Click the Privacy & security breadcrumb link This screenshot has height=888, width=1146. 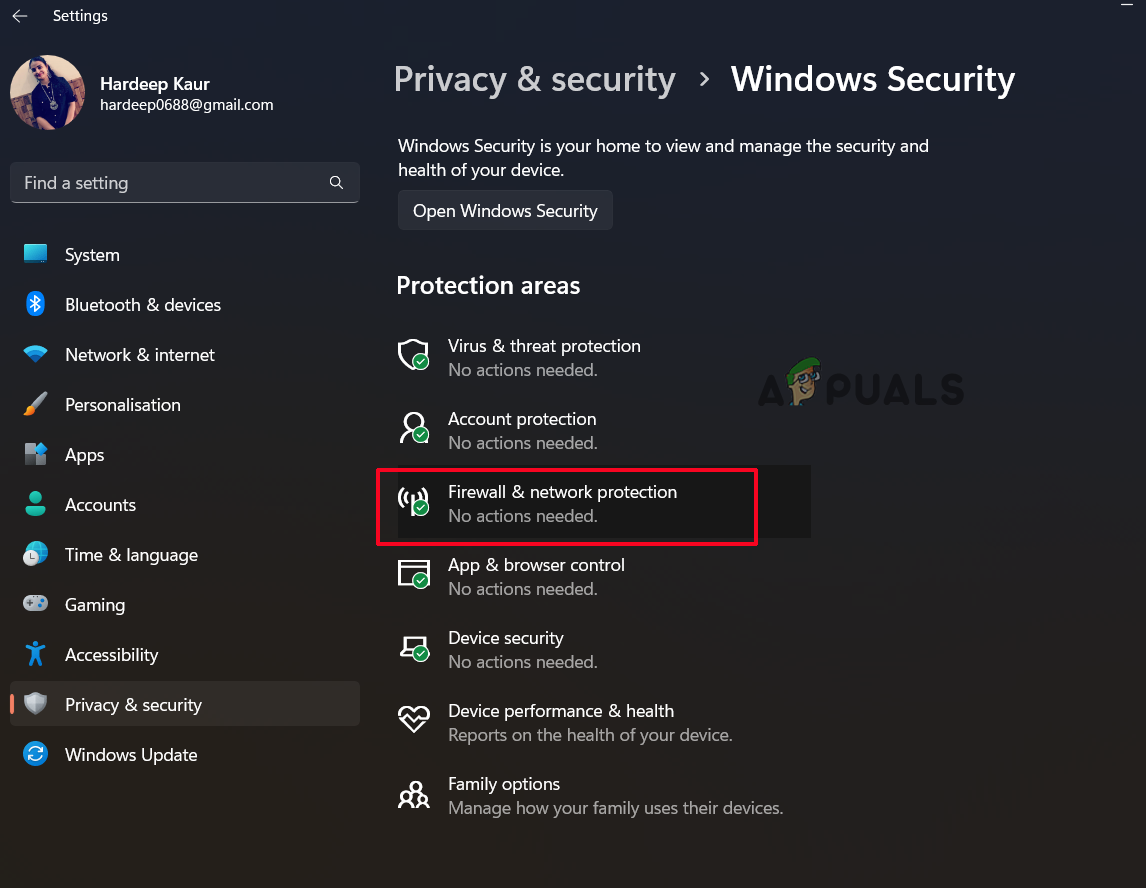(534, 79)
